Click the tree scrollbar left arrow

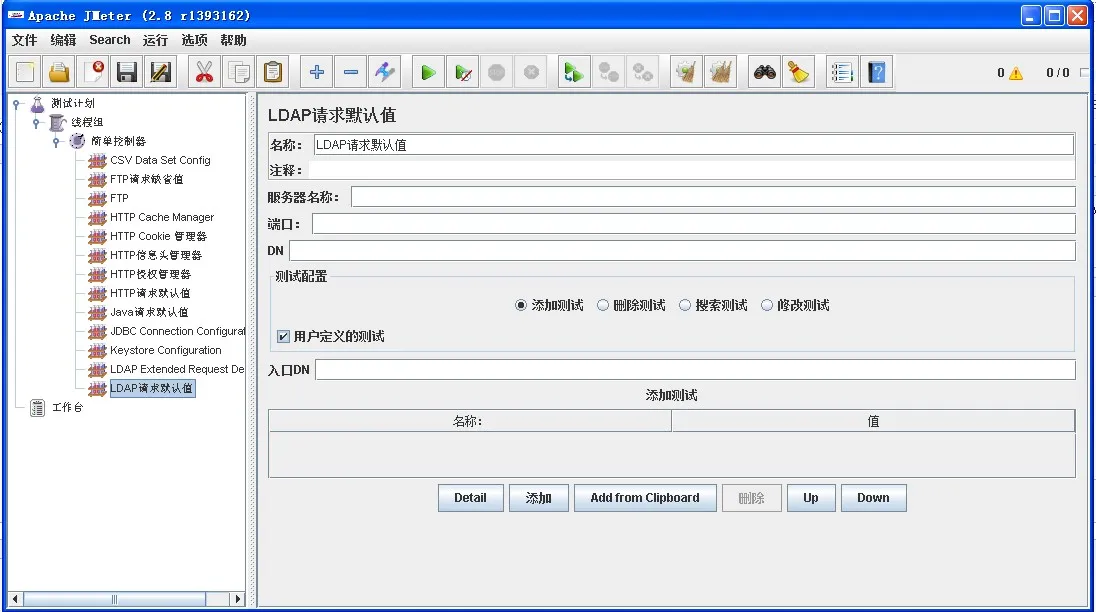tap(15, 599)
